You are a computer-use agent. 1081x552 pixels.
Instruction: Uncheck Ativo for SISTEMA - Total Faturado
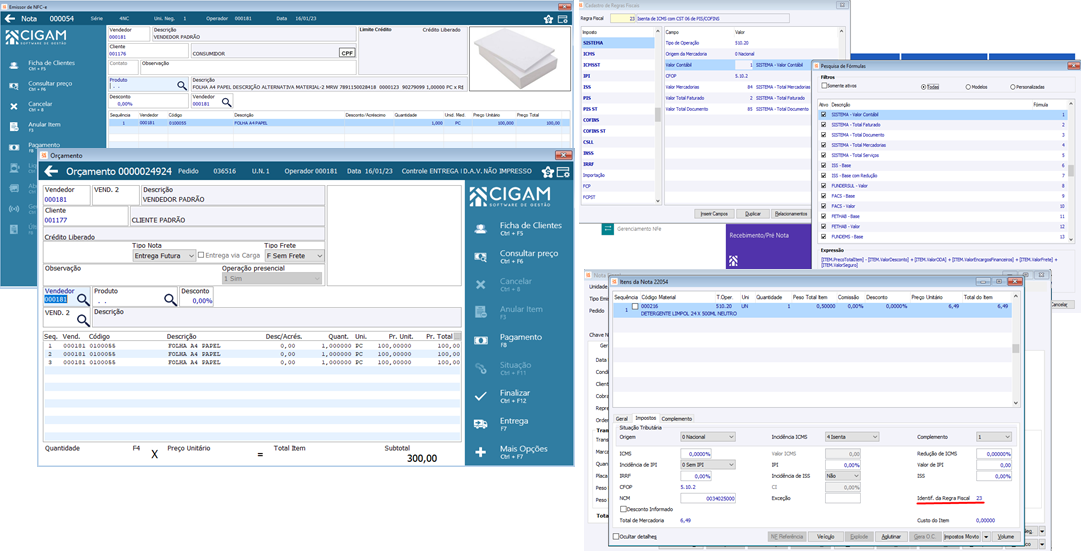tap(823, 125)
